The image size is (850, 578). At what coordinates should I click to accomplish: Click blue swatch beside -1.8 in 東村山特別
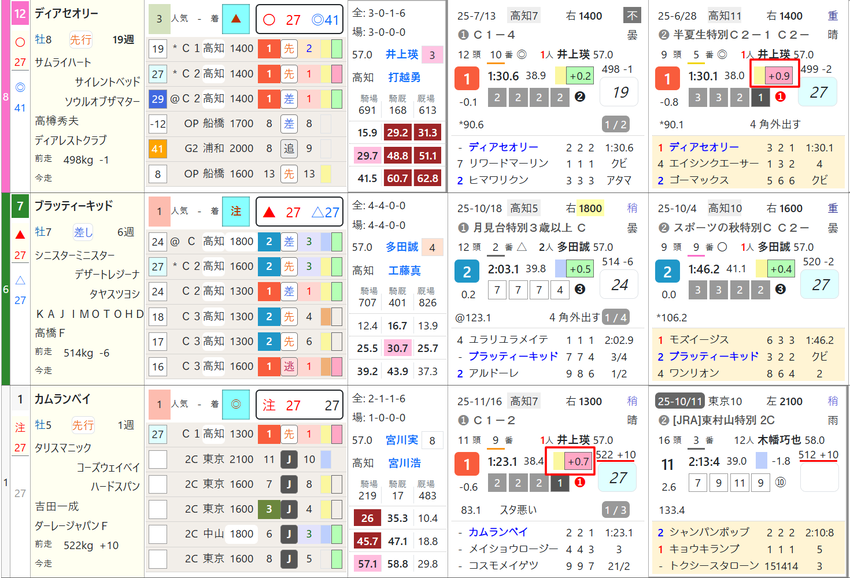[762, 461]
